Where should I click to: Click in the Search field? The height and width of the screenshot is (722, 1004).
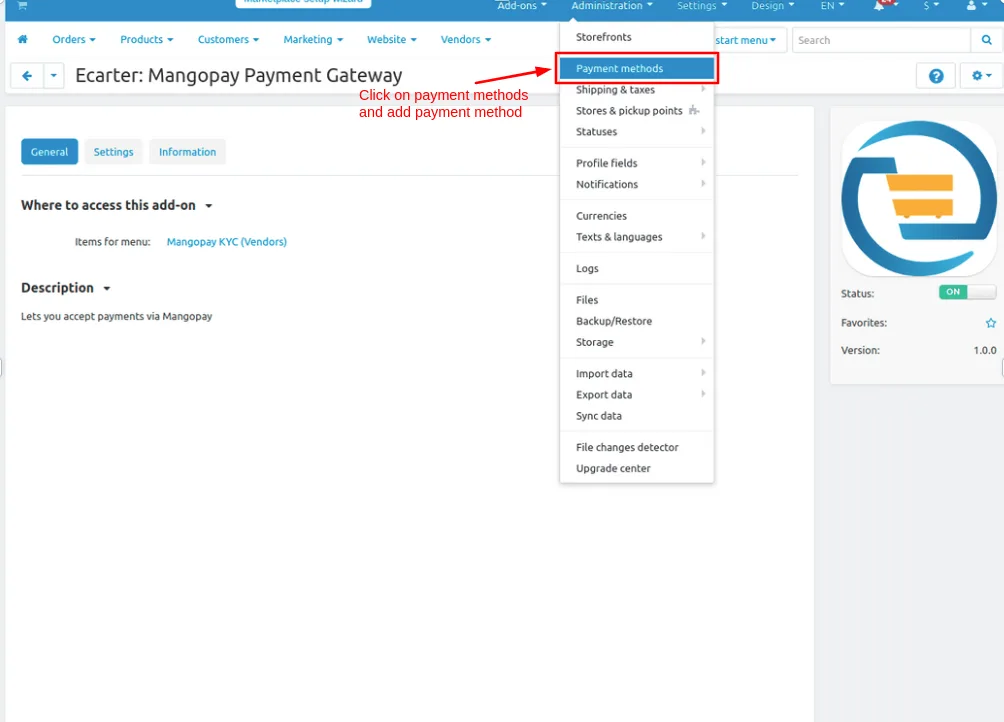pyautogui.click(x=881, y=40)
